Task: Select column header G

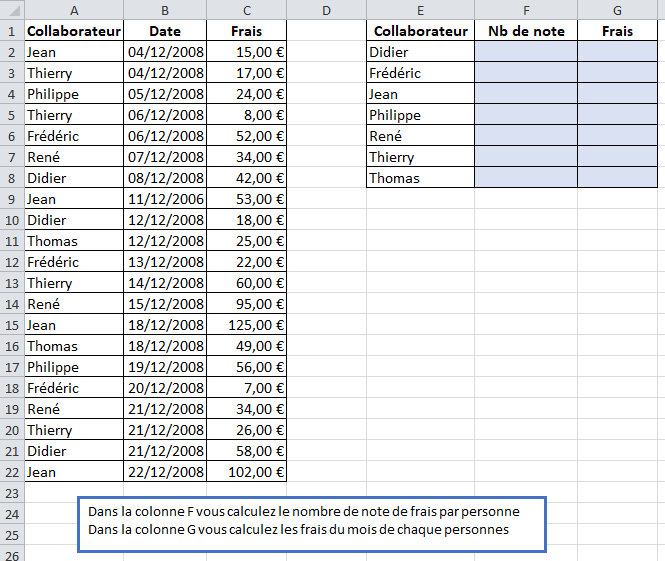Action: pos(617,10)
